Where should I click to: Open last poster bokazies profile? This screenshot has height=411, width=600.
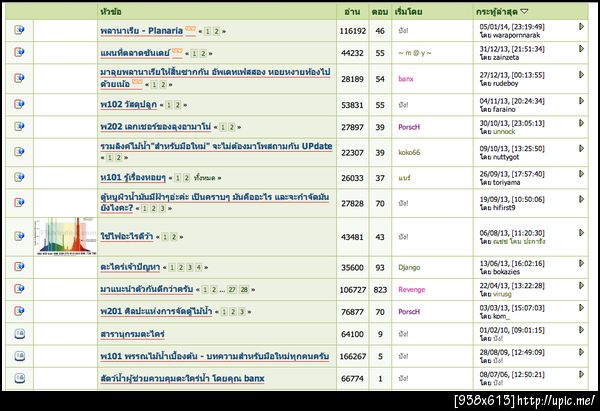click(506, 272)
